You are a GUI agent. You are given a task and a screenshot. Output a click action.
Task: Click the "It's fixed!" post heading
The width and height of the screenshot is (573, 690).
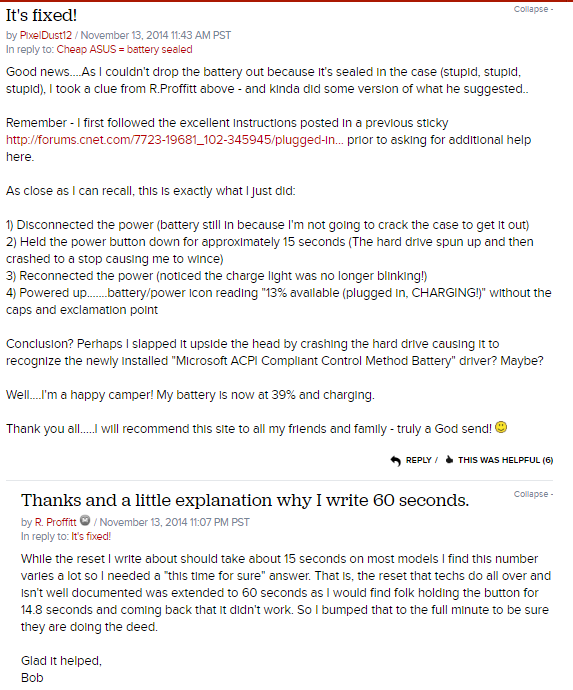point(41,15)
